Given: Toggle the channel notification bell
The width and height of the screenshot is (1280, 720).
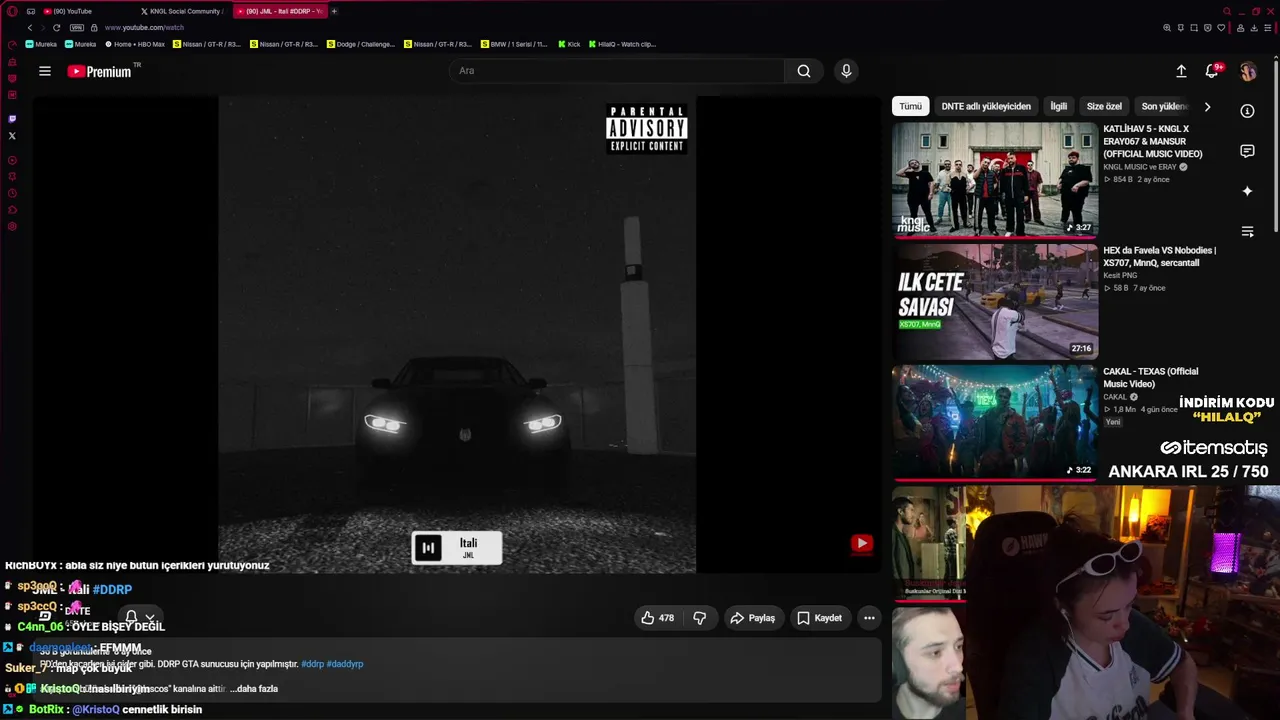Looking at the screenshot, I should pos(131,617).
